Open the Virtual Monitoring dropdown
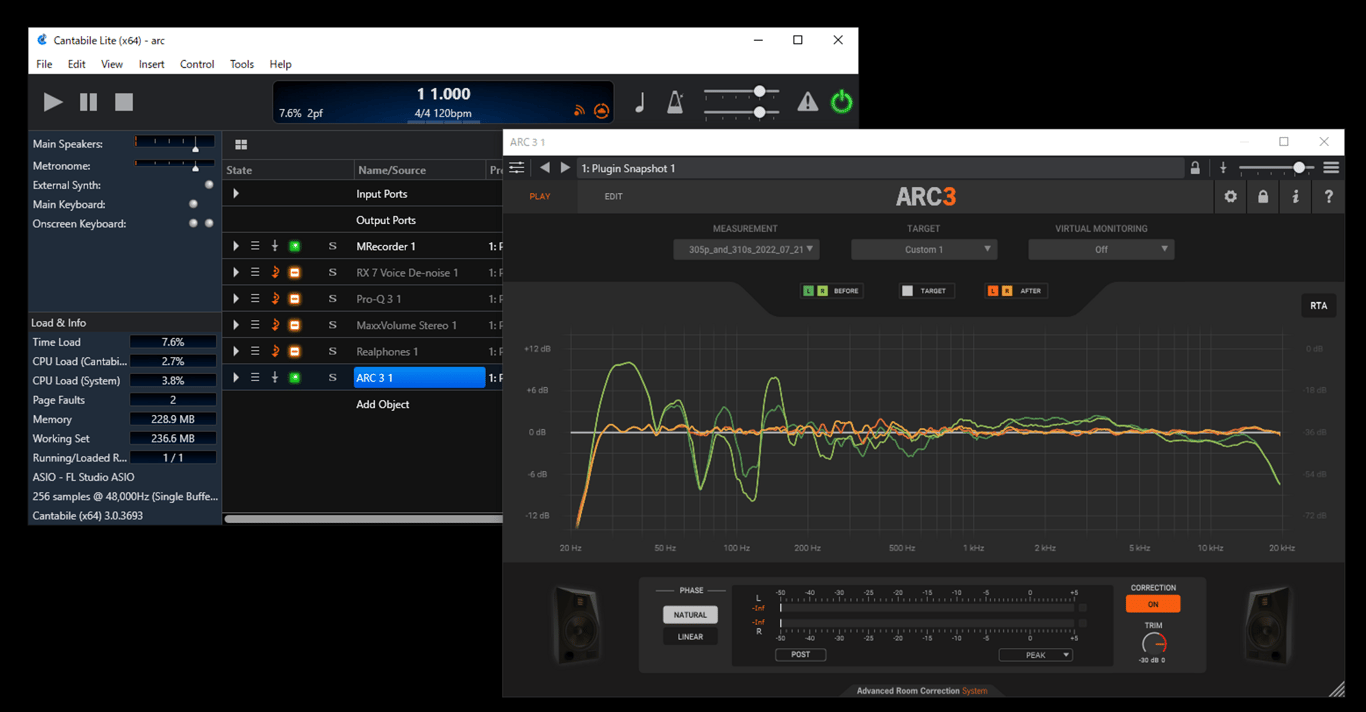This screenshot has width=1366, height=712. (1101, 250)
